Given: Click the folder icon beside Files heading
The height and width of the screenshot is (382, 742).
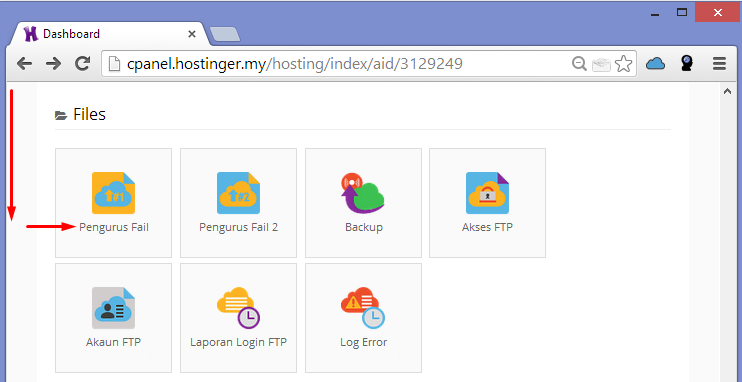Looking at the screenshot, I should coord(61,115).
